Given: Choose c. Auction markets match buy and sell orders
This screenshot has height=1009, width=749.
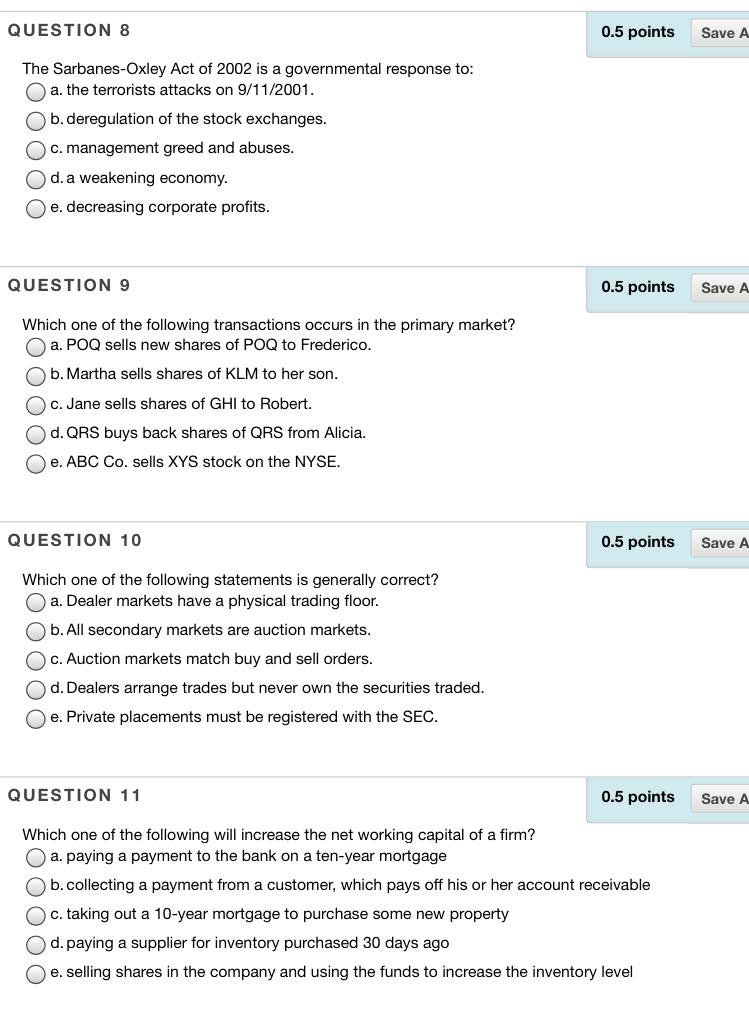Looking at the screenshot, I should point(35,660).
